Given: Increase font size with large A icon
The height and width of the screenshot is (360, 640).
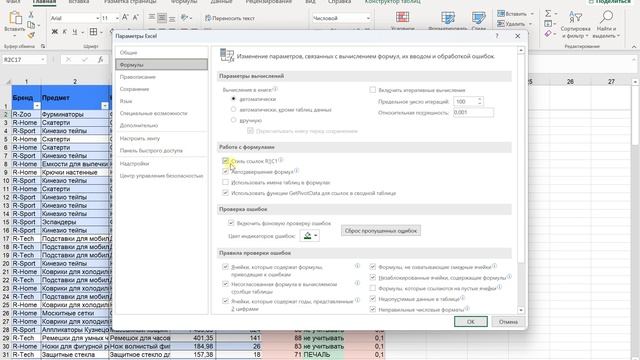Looking at the screenshot, I should tap(125, 18).
